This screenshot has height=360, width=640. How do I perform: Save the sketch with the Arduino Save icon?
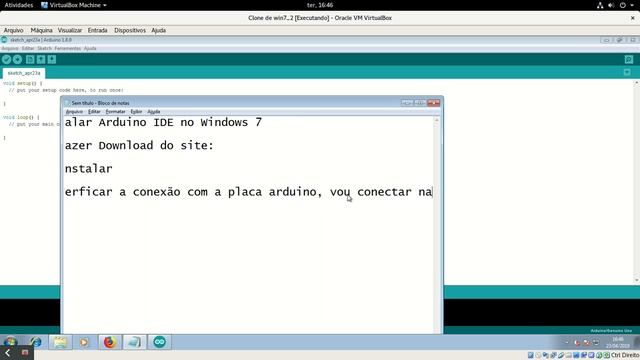[52, 60]
